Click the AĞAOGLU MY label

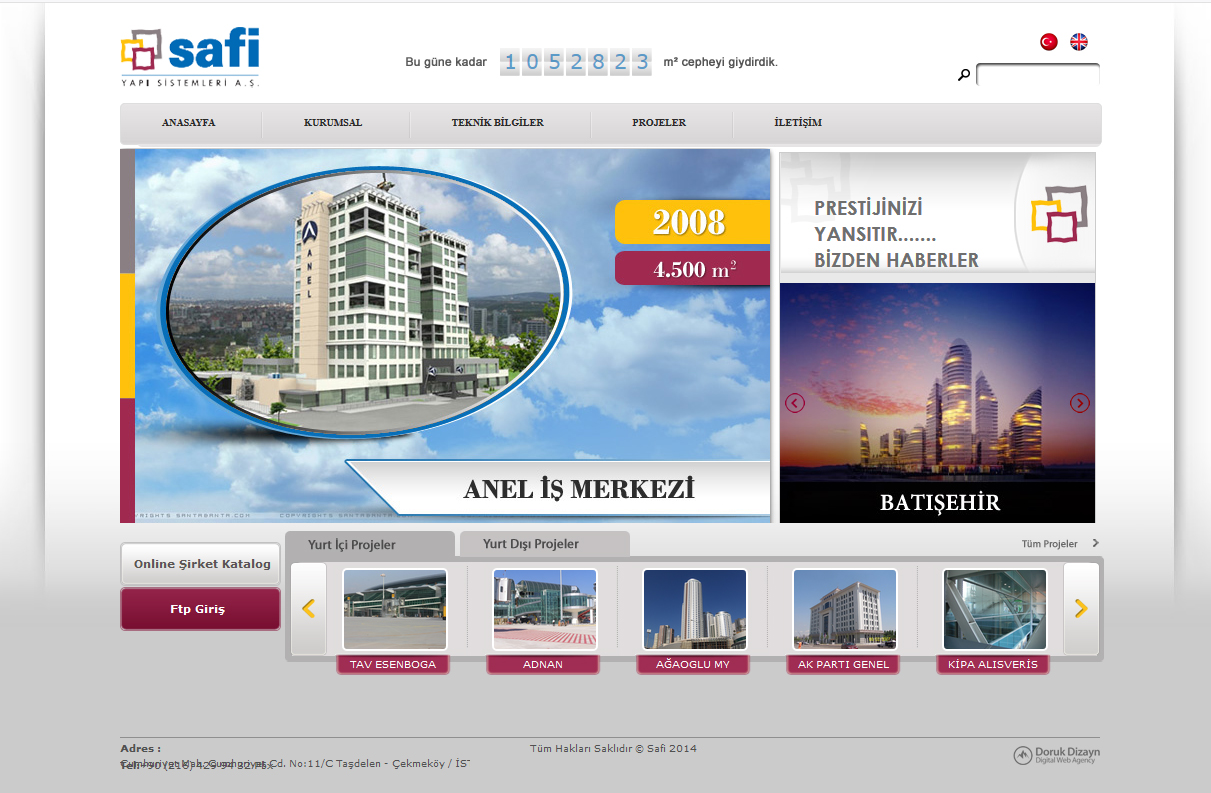[x=693, y=664]
